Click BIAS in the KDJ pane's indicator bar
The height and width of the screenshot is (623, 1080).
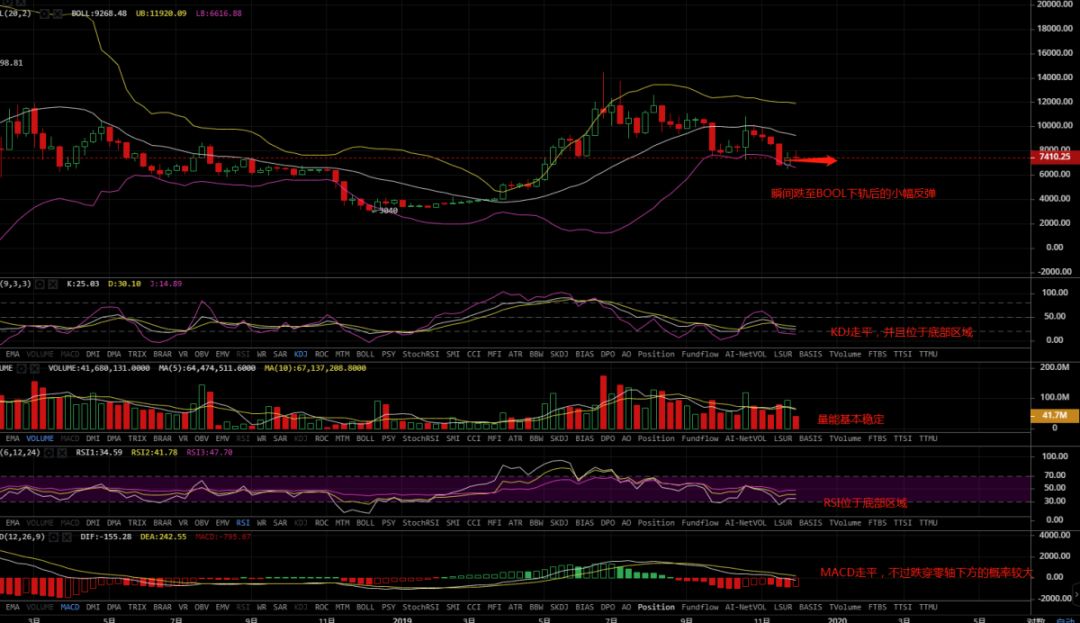(x=585, y=354)
